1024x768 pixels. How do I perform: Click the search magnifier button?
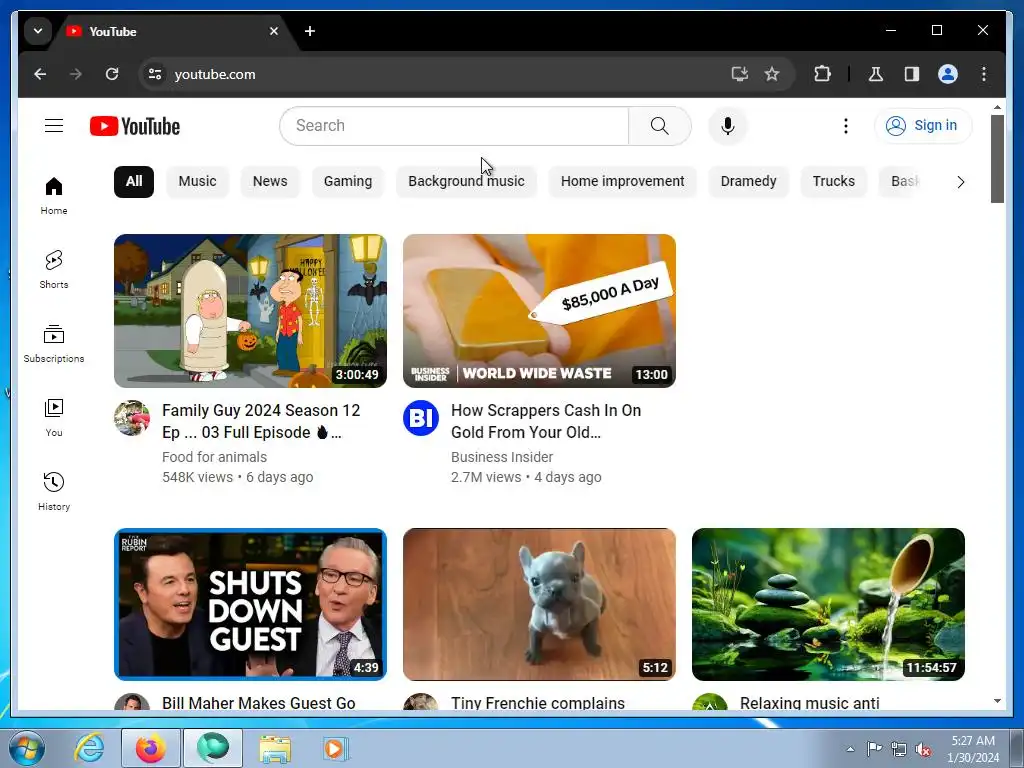click(660, 125)
